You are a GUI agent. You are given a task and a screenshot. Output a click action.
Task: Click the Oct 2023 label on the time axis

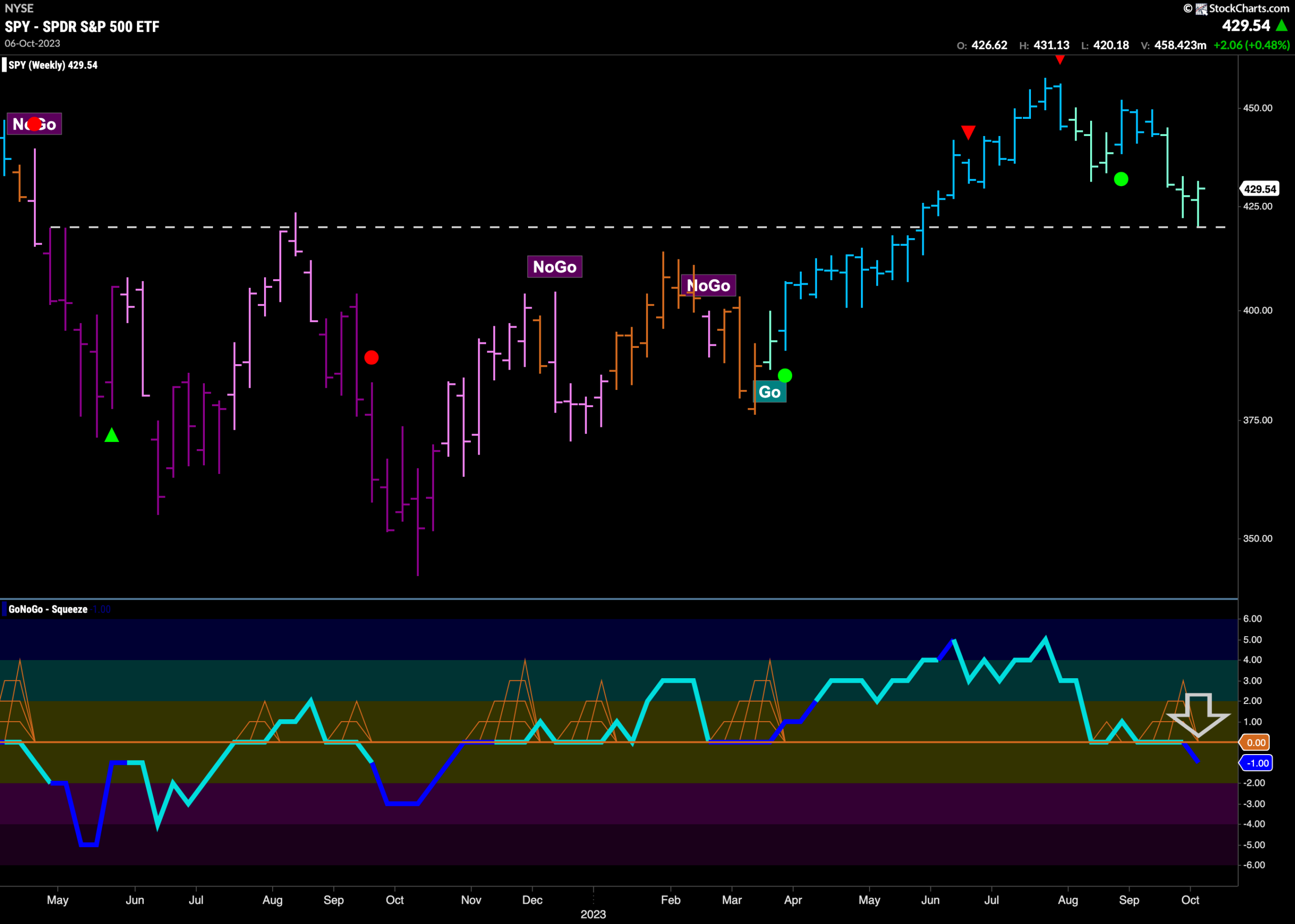[1190, 900]
